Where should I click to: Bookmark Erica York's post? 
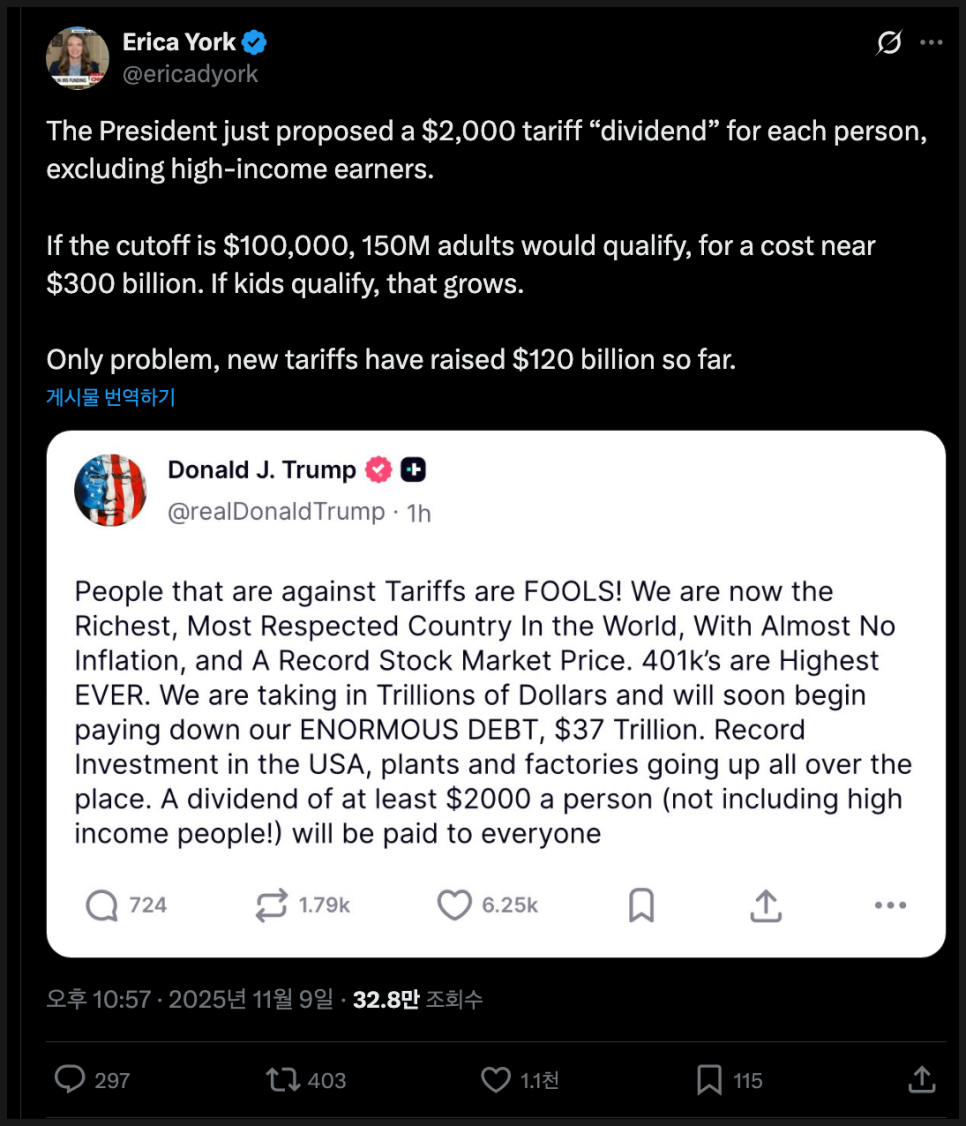tap(709, 1079)
